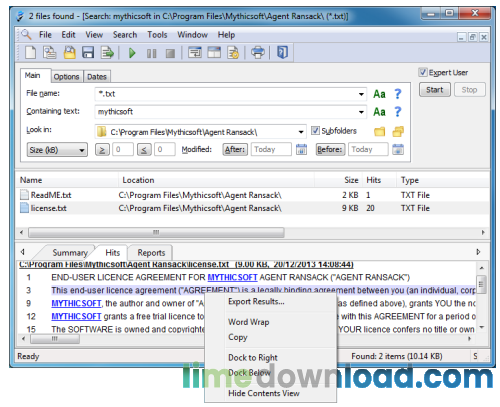Viewport: 500px width, 407px height.
Task: Open help question mark for Containing text
Action: pos(398,112)
